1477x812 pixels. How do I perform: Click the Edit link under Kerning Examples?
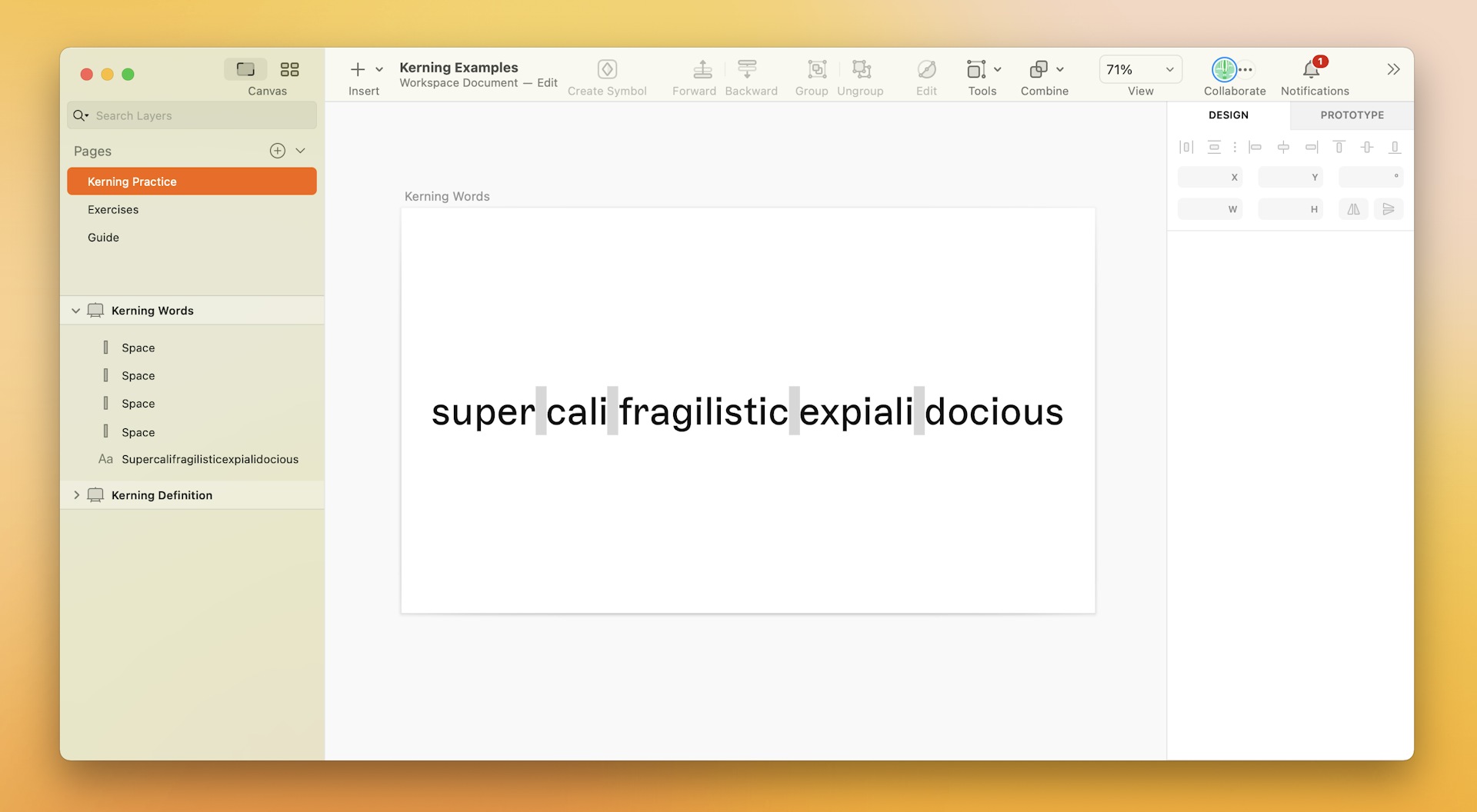coord(547,83)
